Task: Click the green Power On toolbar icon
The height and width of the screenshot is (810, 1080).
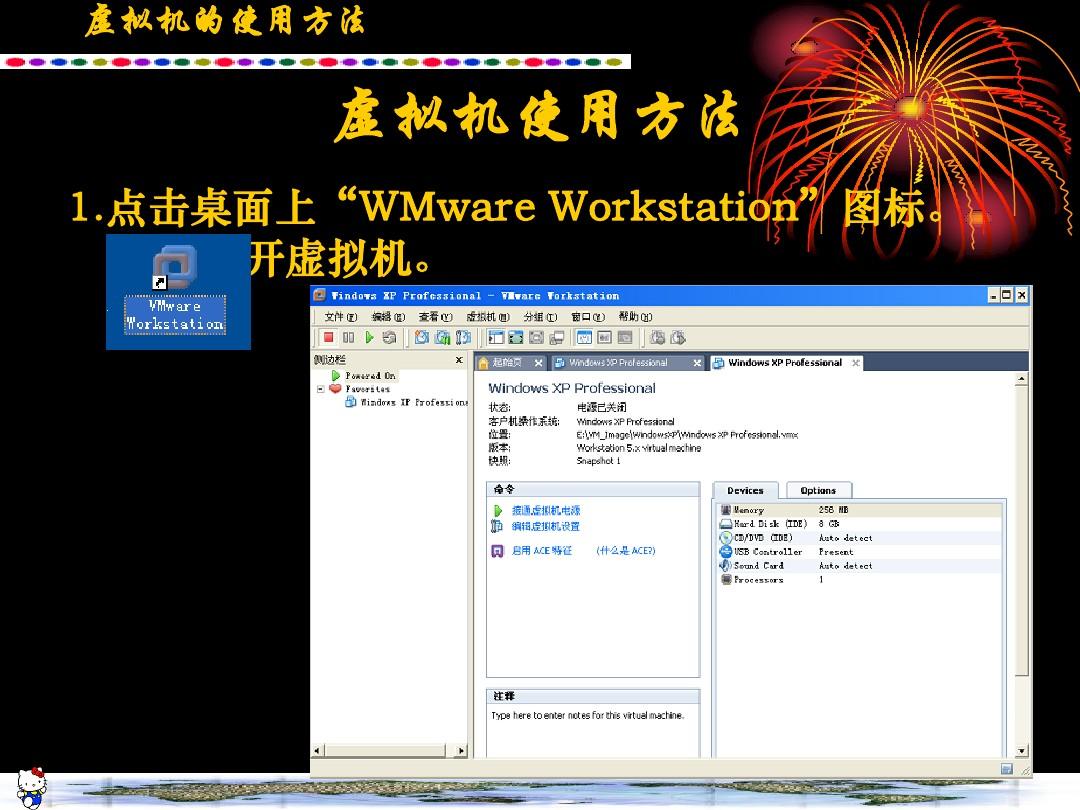Action: click(x=369, y=338)
